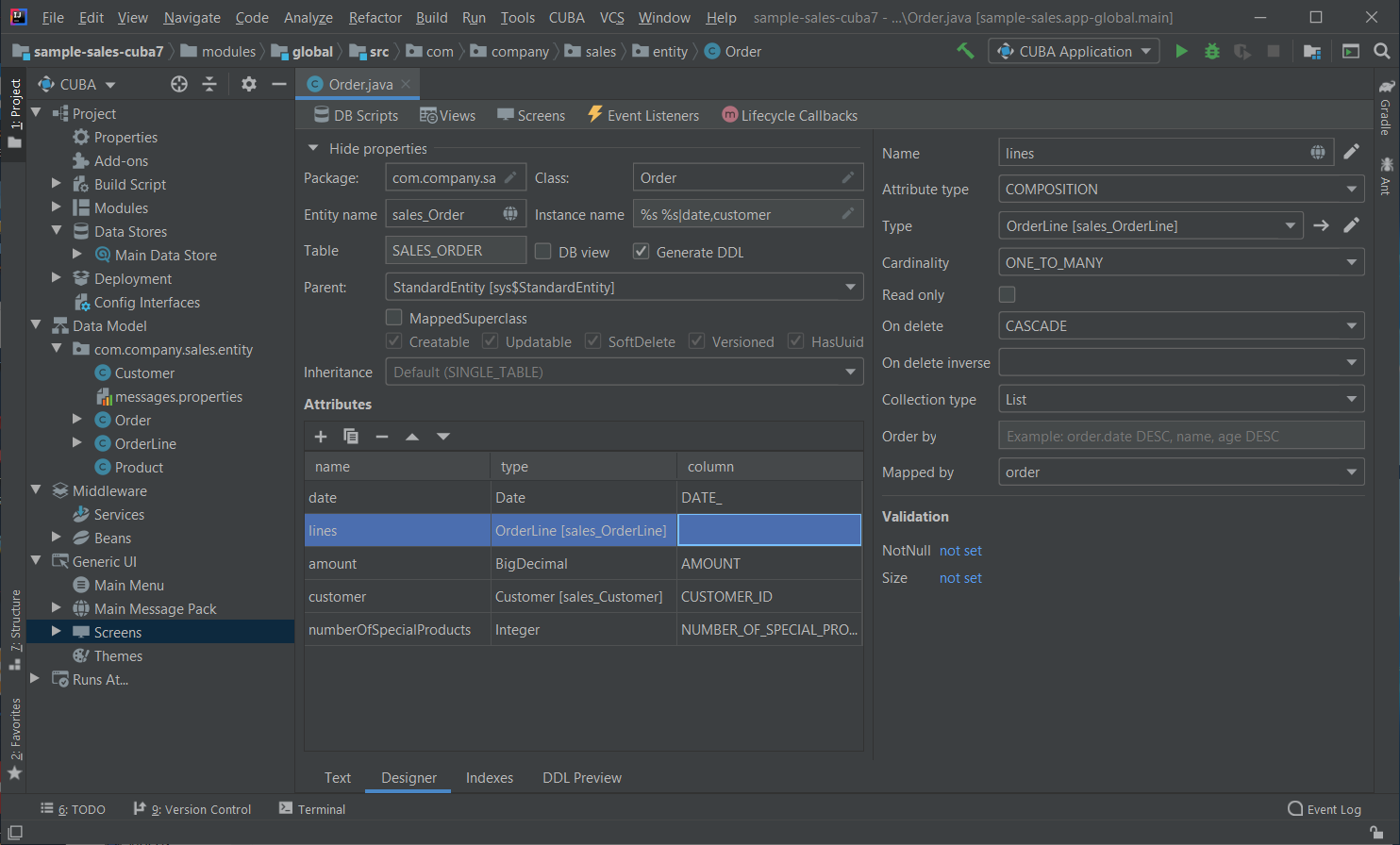Click the green Run application button
This screenshot has height=845, width=1400.
1181,51
